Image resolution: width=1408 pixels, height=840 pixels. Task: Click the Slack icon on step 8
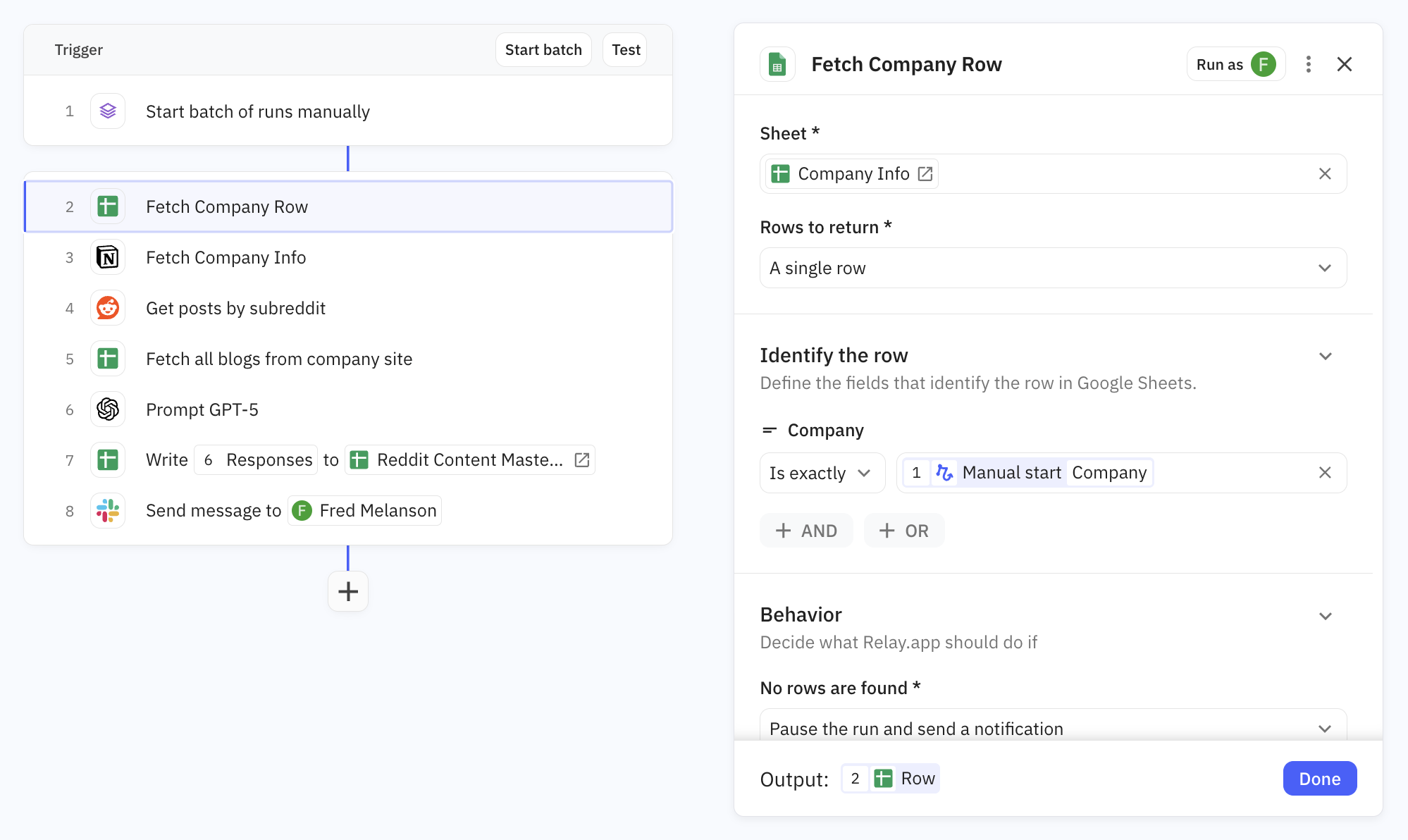click(108, 511)
